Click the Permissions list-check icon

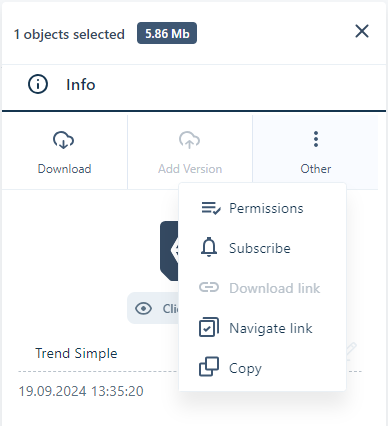pos(211,208)
